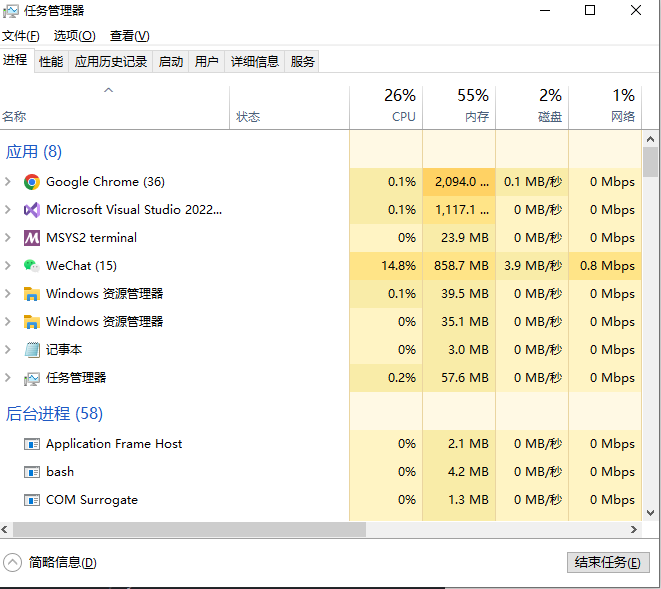This screenshot has height=589, width=661.
Task: Expand the MSYS2 terminal process group
Action: point(8,238)
